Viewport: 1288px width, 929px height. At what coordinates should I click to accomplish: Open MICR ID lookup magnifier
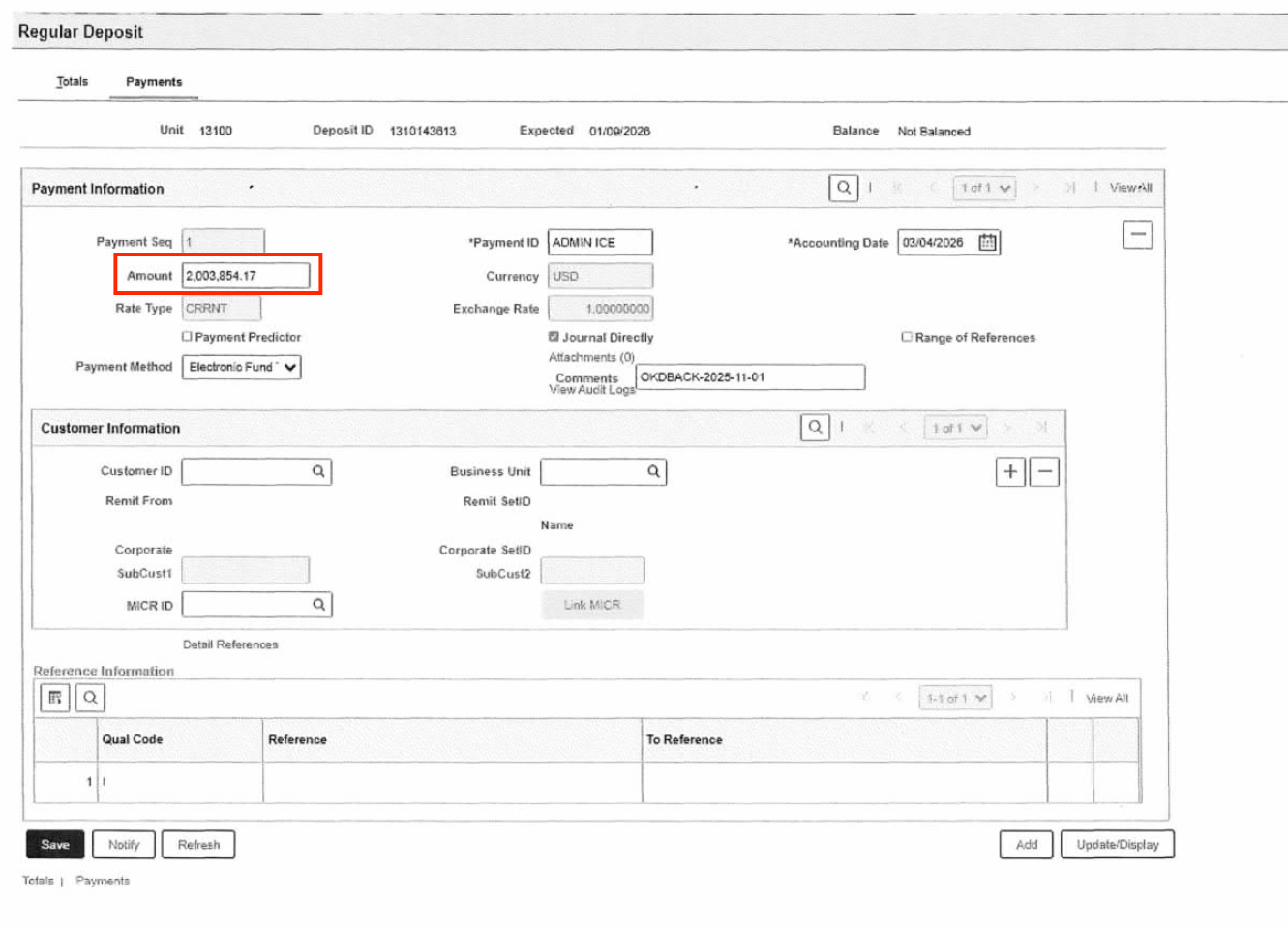[318, 605]
